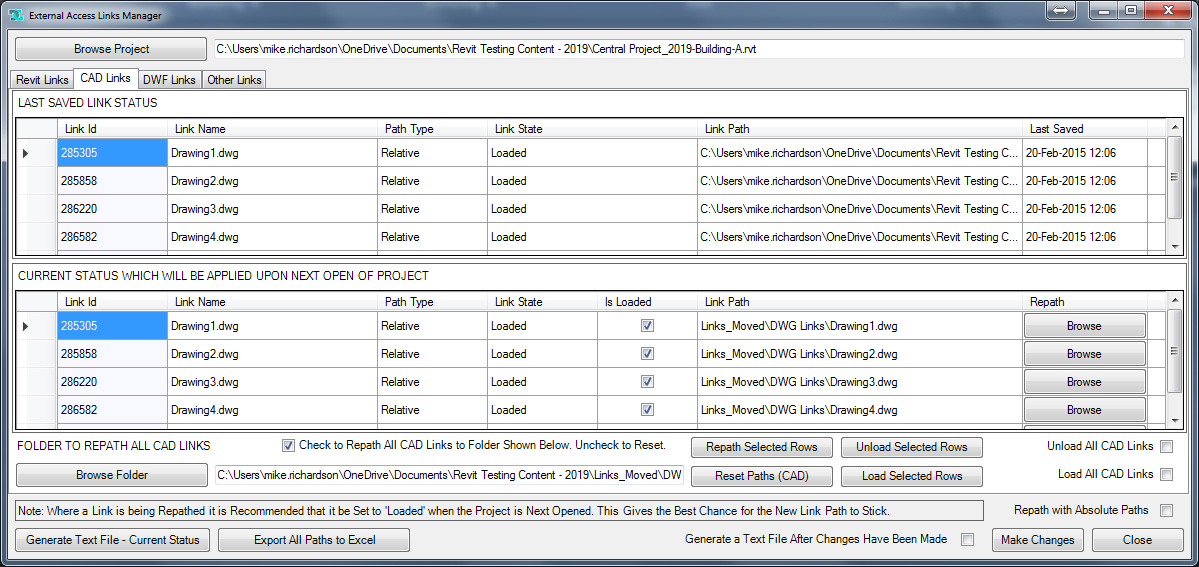
Task: Click Repath Selected Rows button
Action: 762,447
